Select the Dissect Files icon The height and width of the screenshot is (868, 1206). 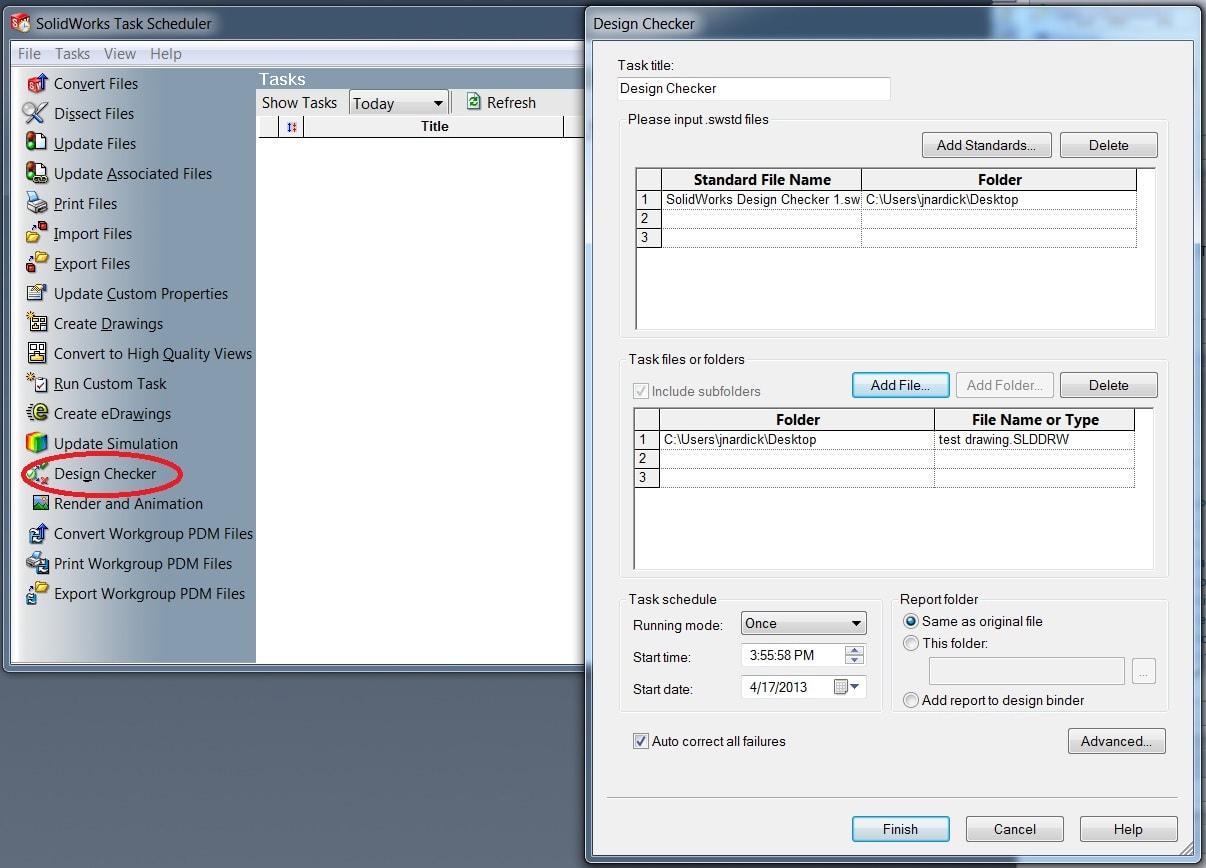pos(37,114)
